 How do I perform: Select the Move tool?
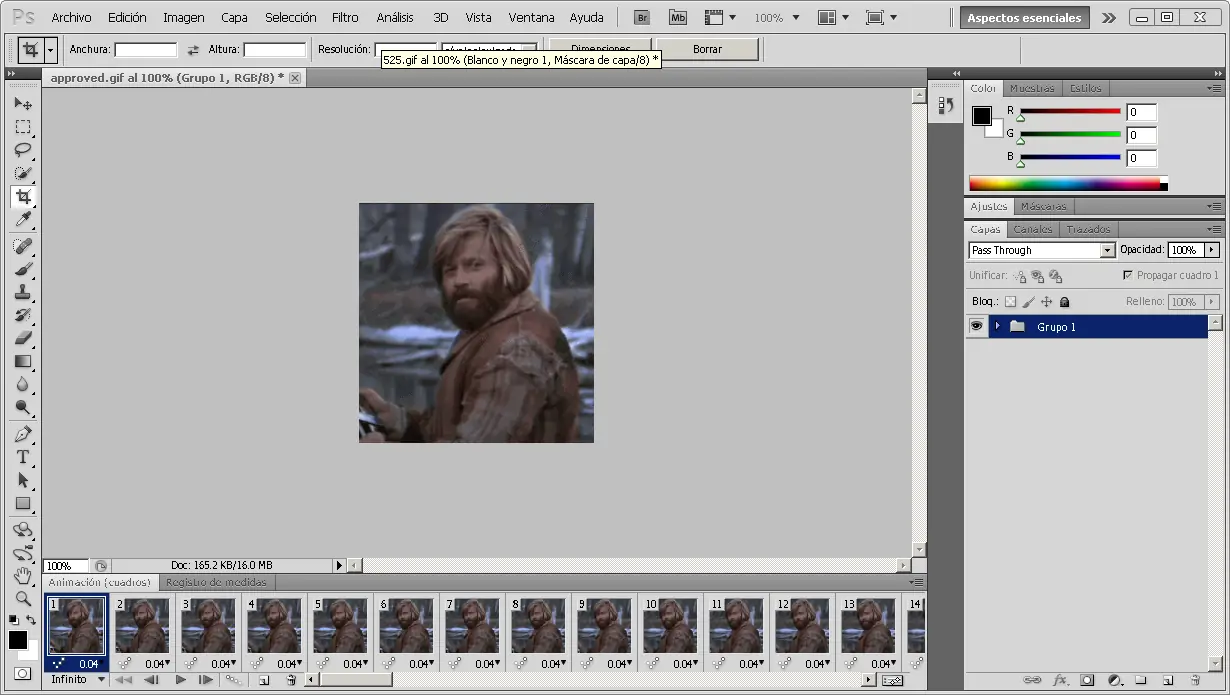coord(22,104)
